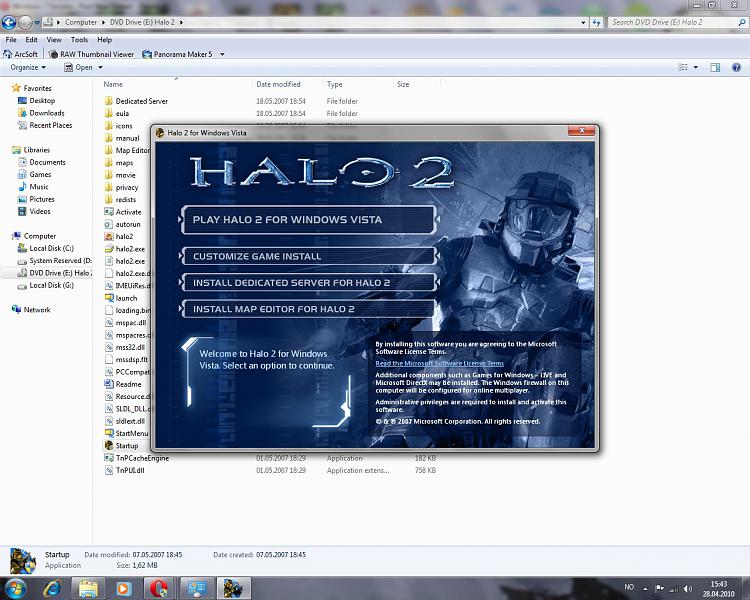Select Customize Game Install option
Screen dimensions: 750x600
pyautogui.click(x=309, y=256)
